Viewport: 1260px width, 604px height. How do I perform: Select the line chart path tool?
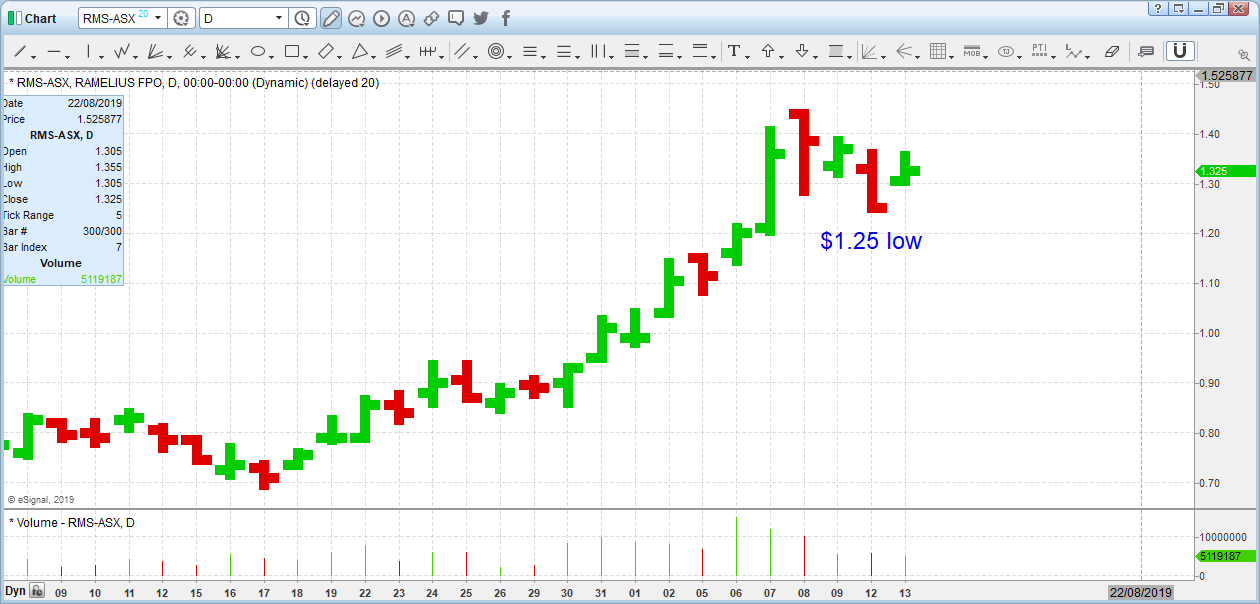[1074, 51]
